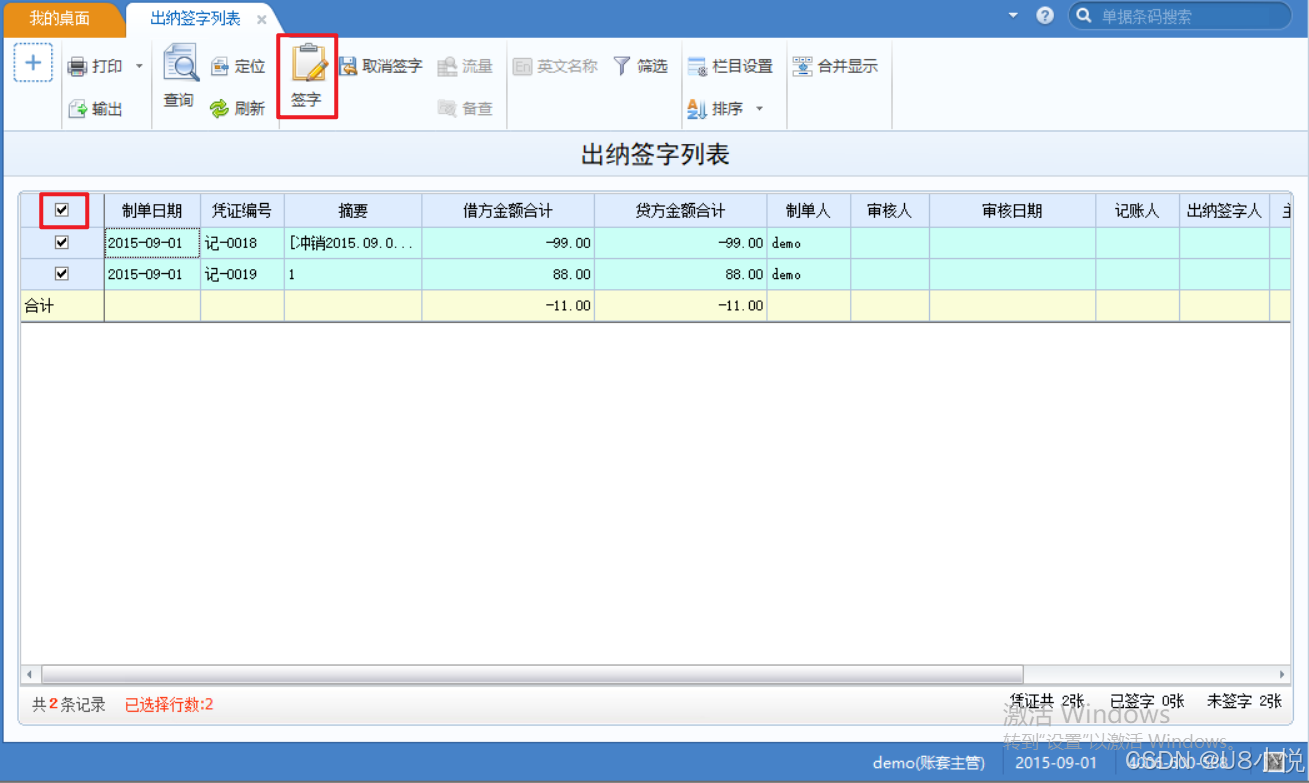The height and width of the screenshot is (783, 1309).
Task: Click the 备查 toolbar icon
Action: point(447,109)
